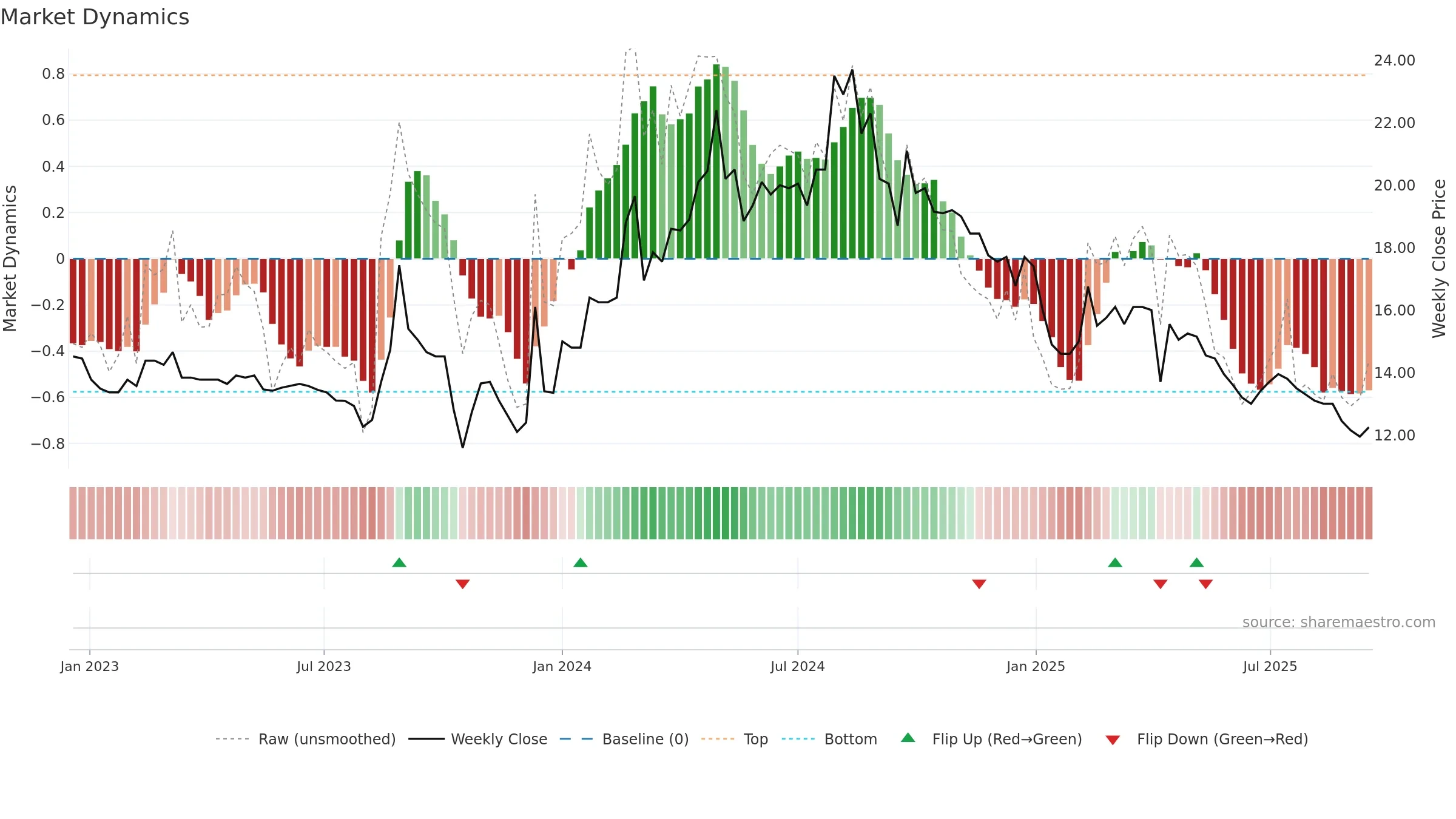Toggle the Weekly Close legend entry

click(x=478, y=739)
